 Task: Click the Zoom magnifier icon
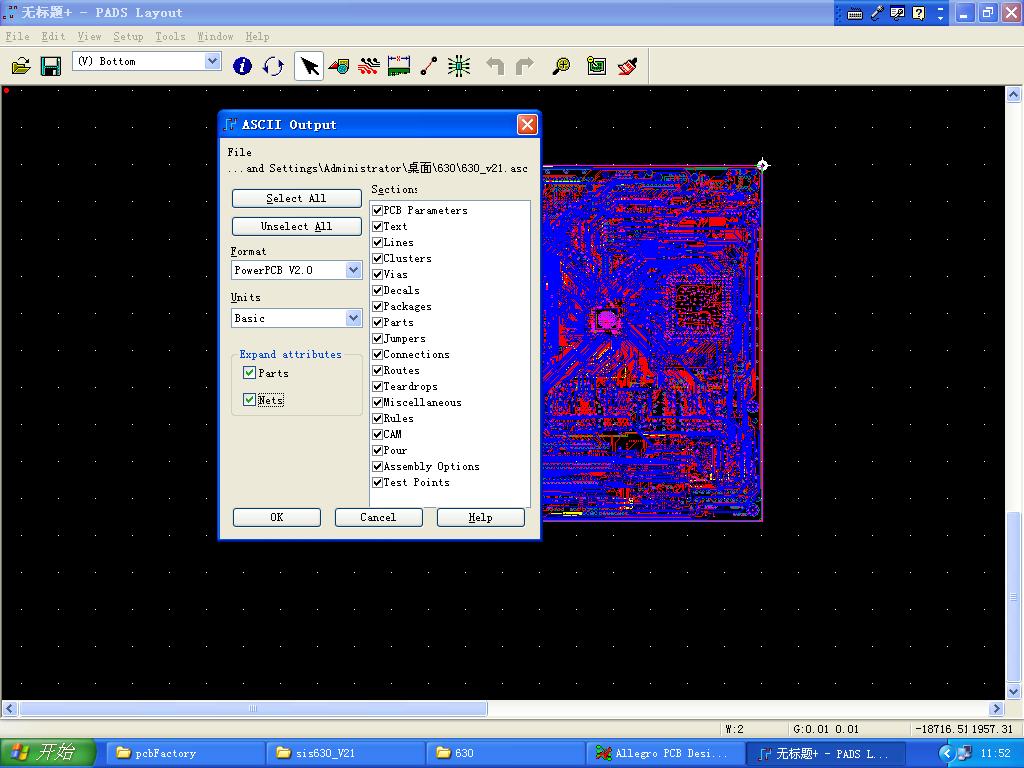pos(562,66)
